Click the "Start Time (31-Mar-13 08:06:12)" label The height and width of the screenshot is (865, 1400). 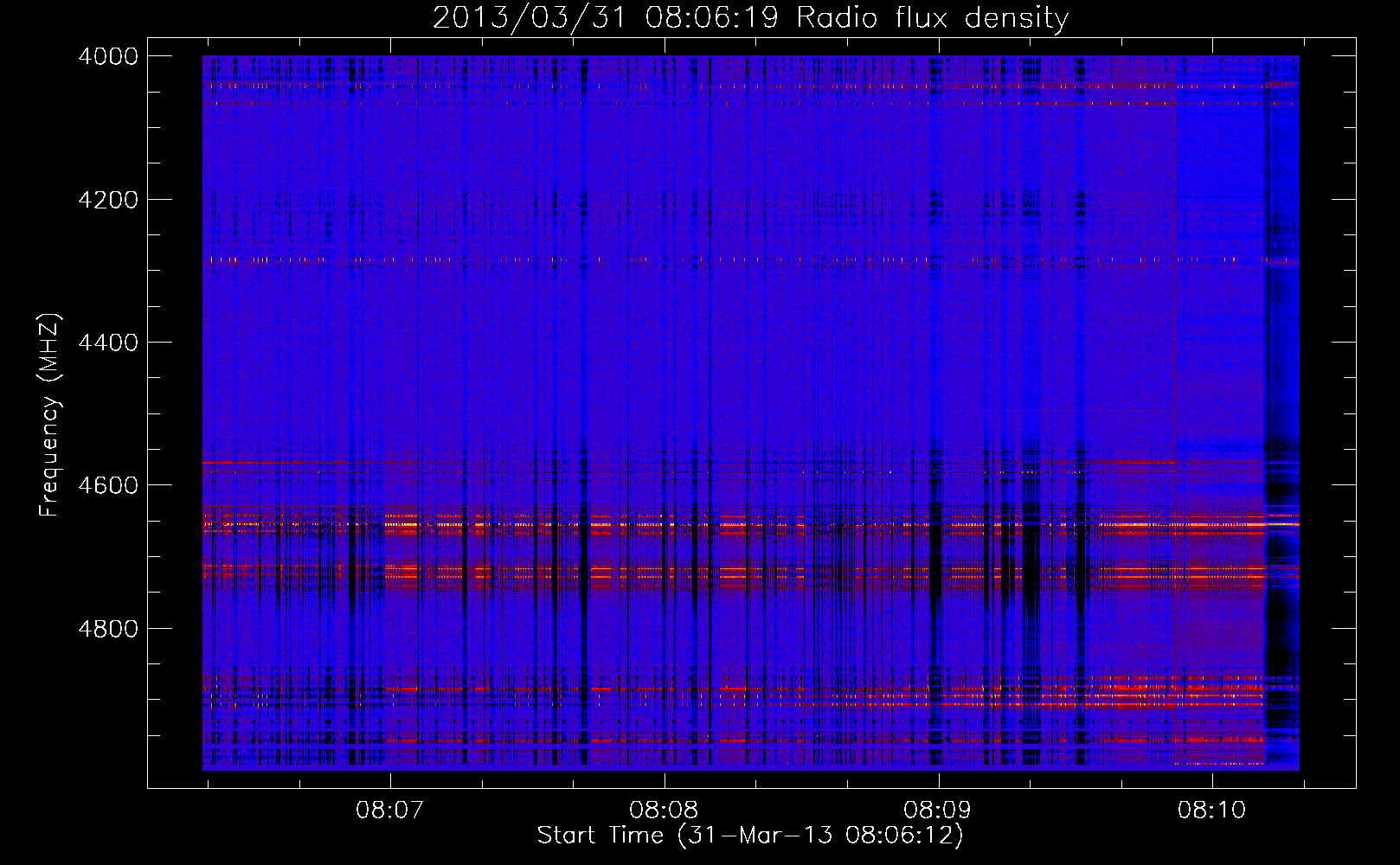(x=750, y=836)
